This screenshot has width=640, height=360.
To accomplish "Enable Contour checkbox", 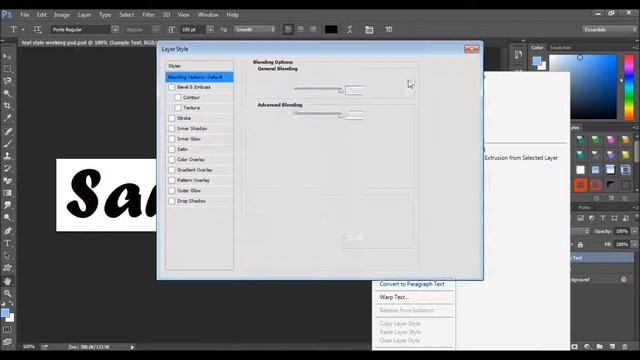I will [178, 98].
